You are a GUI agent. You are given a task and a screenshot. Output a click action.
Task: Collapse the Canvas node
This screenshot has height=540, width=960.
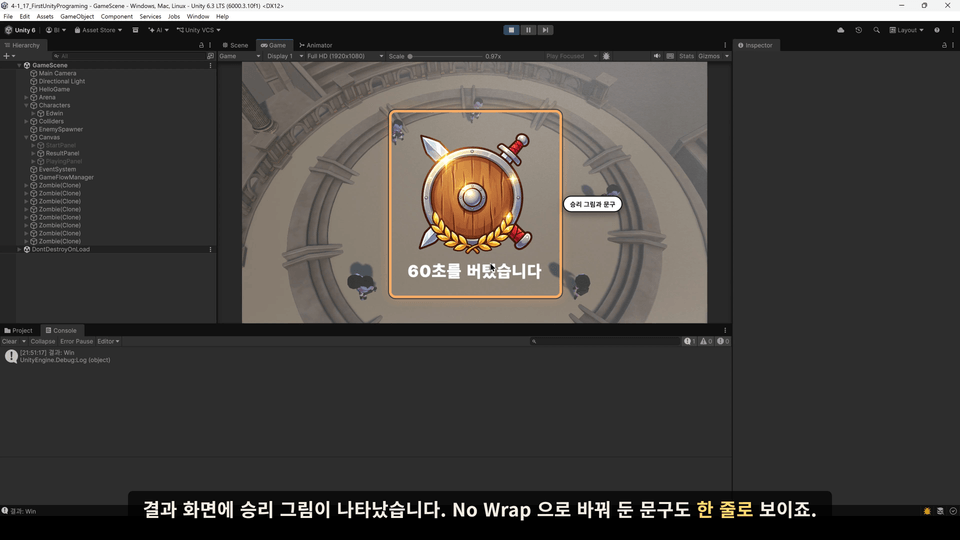26,137
